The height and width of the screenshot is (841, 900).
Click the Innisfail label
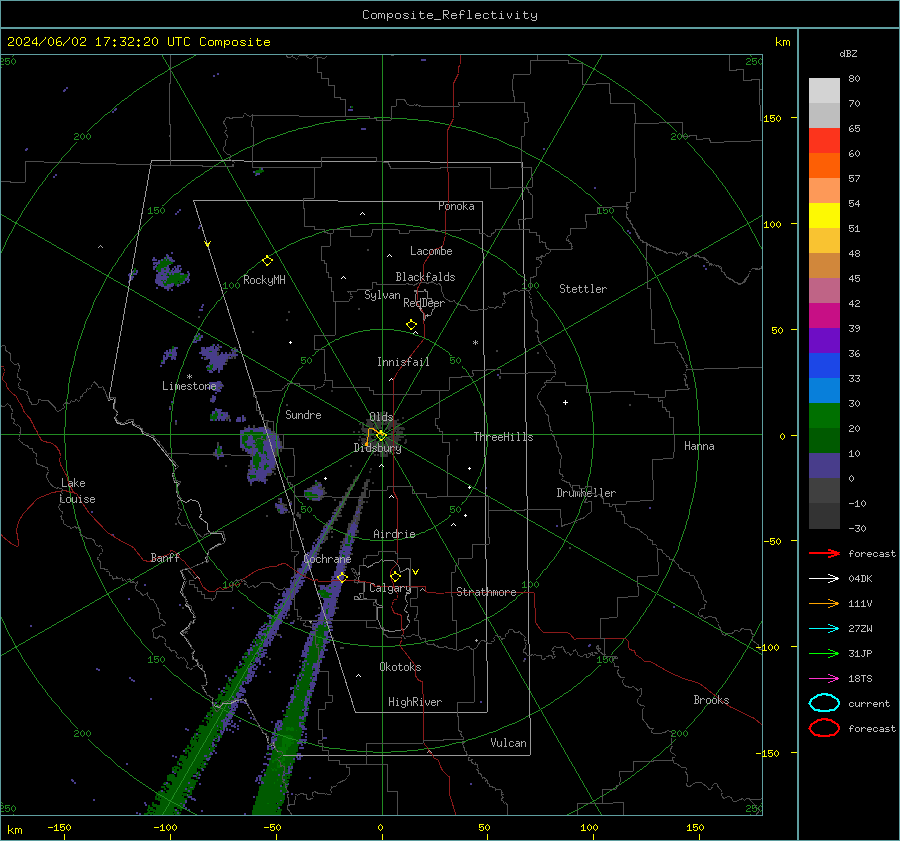[403, 362]
